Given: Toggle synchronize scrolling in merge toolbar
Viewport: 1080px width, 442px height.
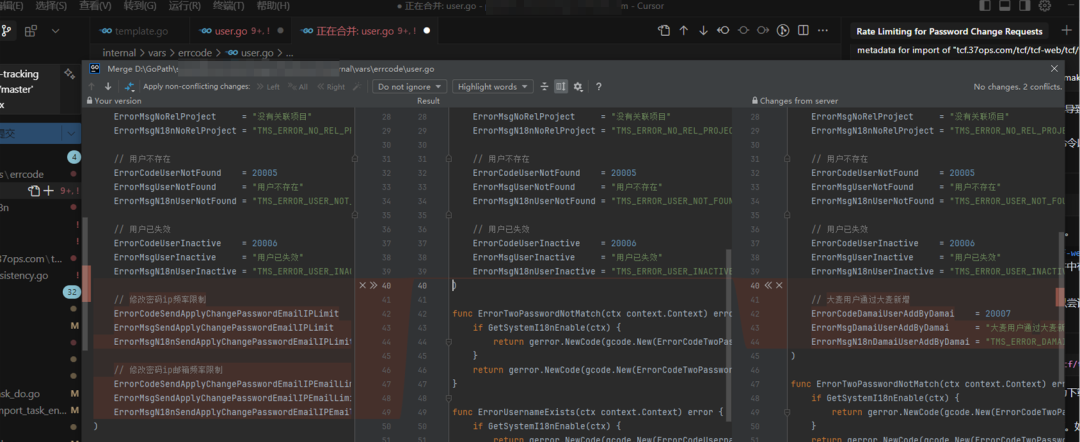Looking at the screenshot, I should pyautogui.click(x=561, y=87).
